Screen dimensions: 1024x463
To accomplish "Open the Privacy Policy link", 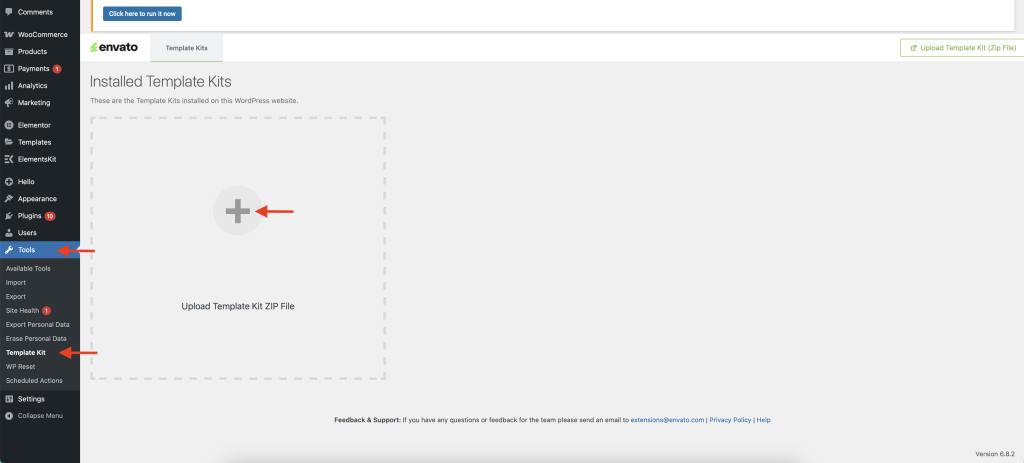I will [730, 420].
